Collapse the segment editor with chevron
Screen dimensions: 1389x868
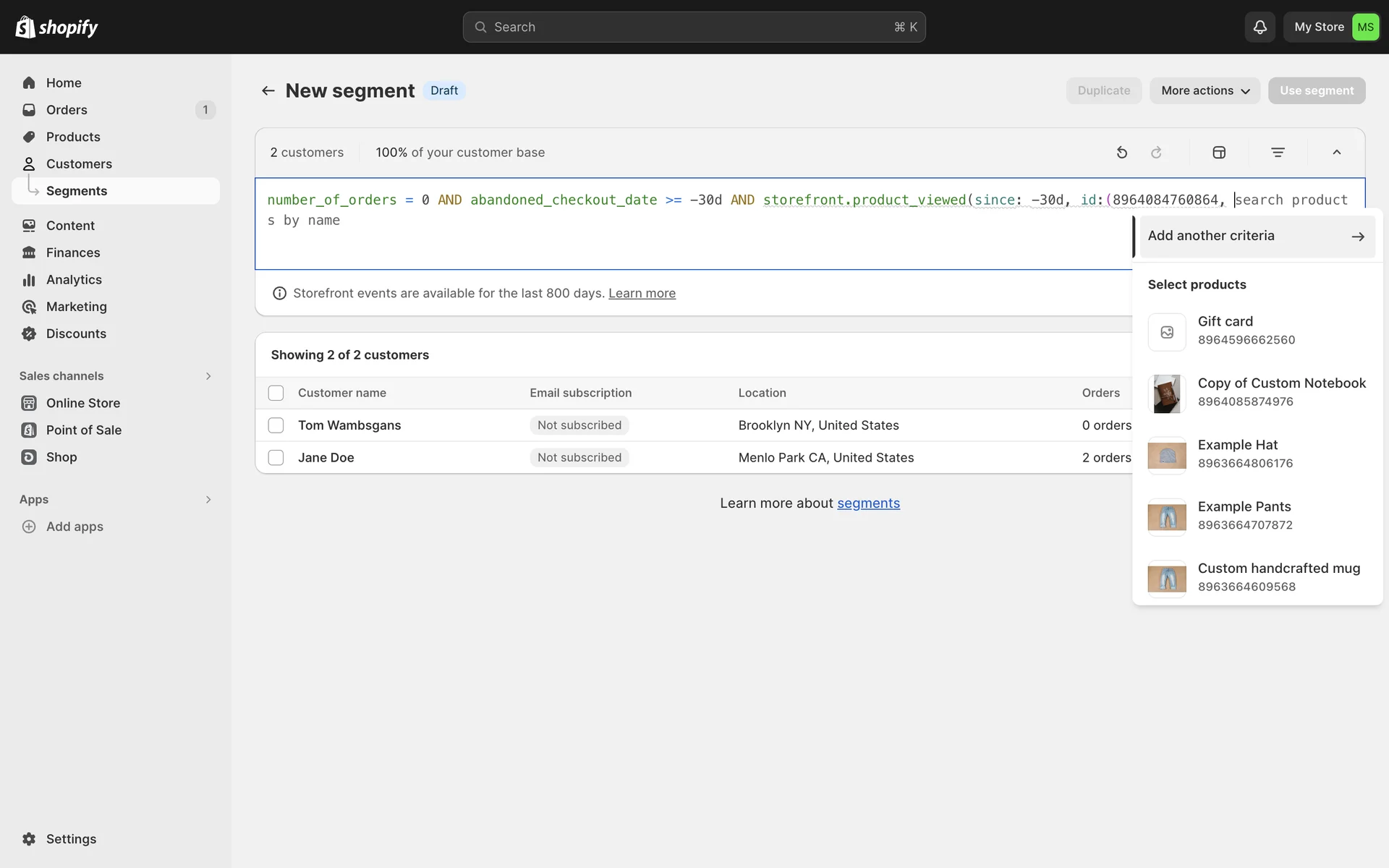[x=1336, y=153]
